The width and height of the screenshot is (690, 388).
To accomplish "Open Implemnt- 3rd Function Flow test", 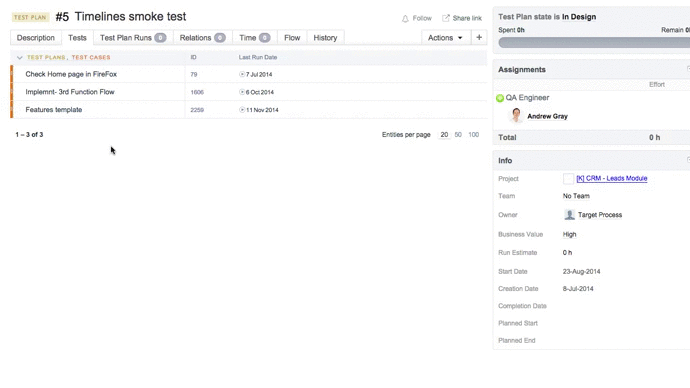I will coord(70,92).
